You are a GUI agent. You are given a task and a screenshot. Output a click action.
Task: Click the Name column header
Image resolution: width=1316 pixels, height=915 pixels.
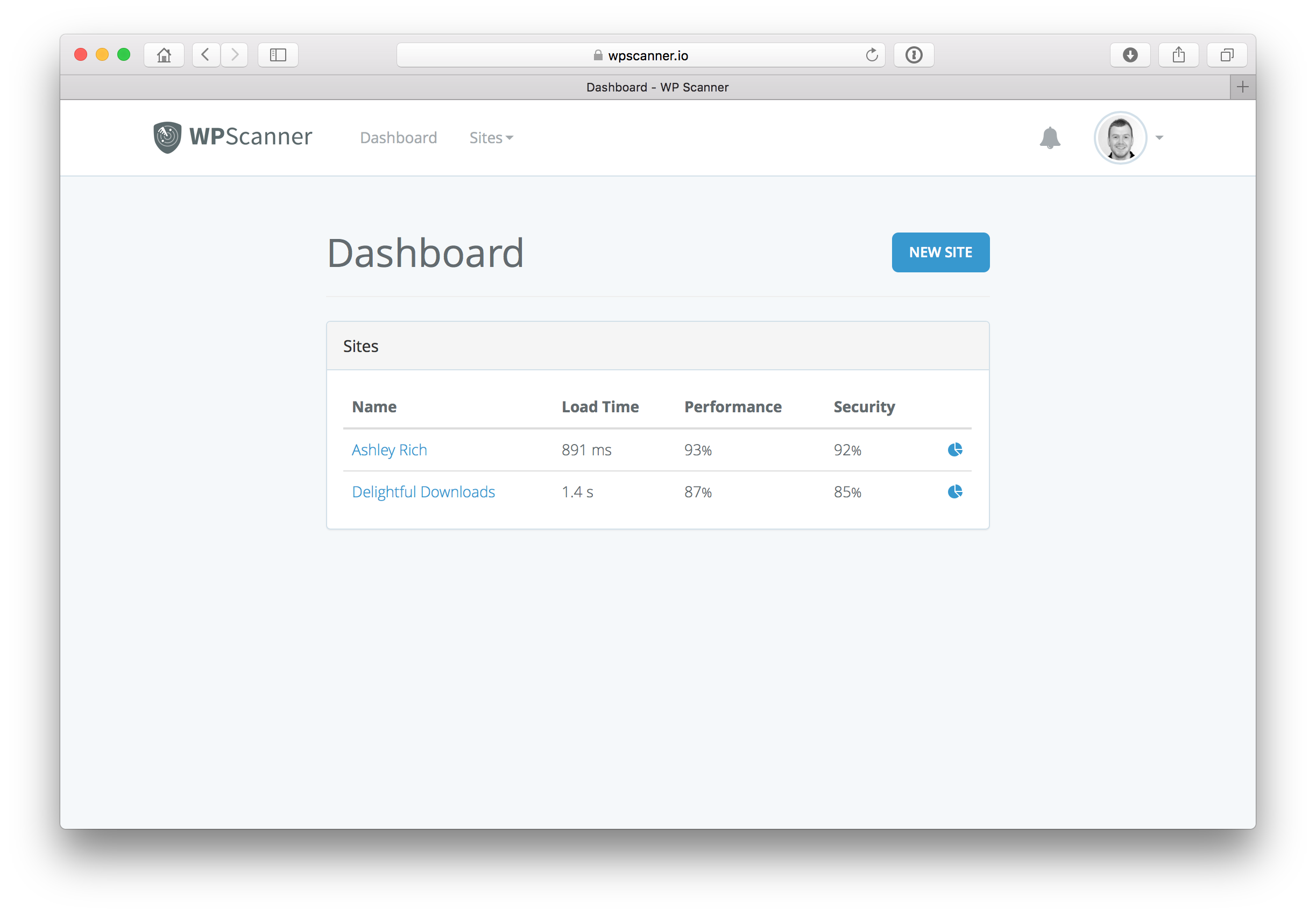[374, 406]
